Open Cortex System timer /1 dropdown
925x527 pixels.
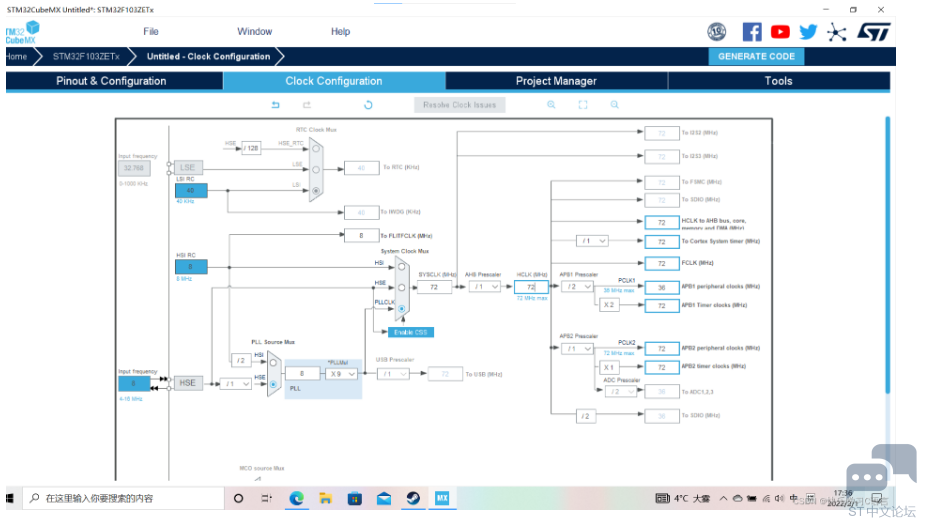(x=592, y=241)
